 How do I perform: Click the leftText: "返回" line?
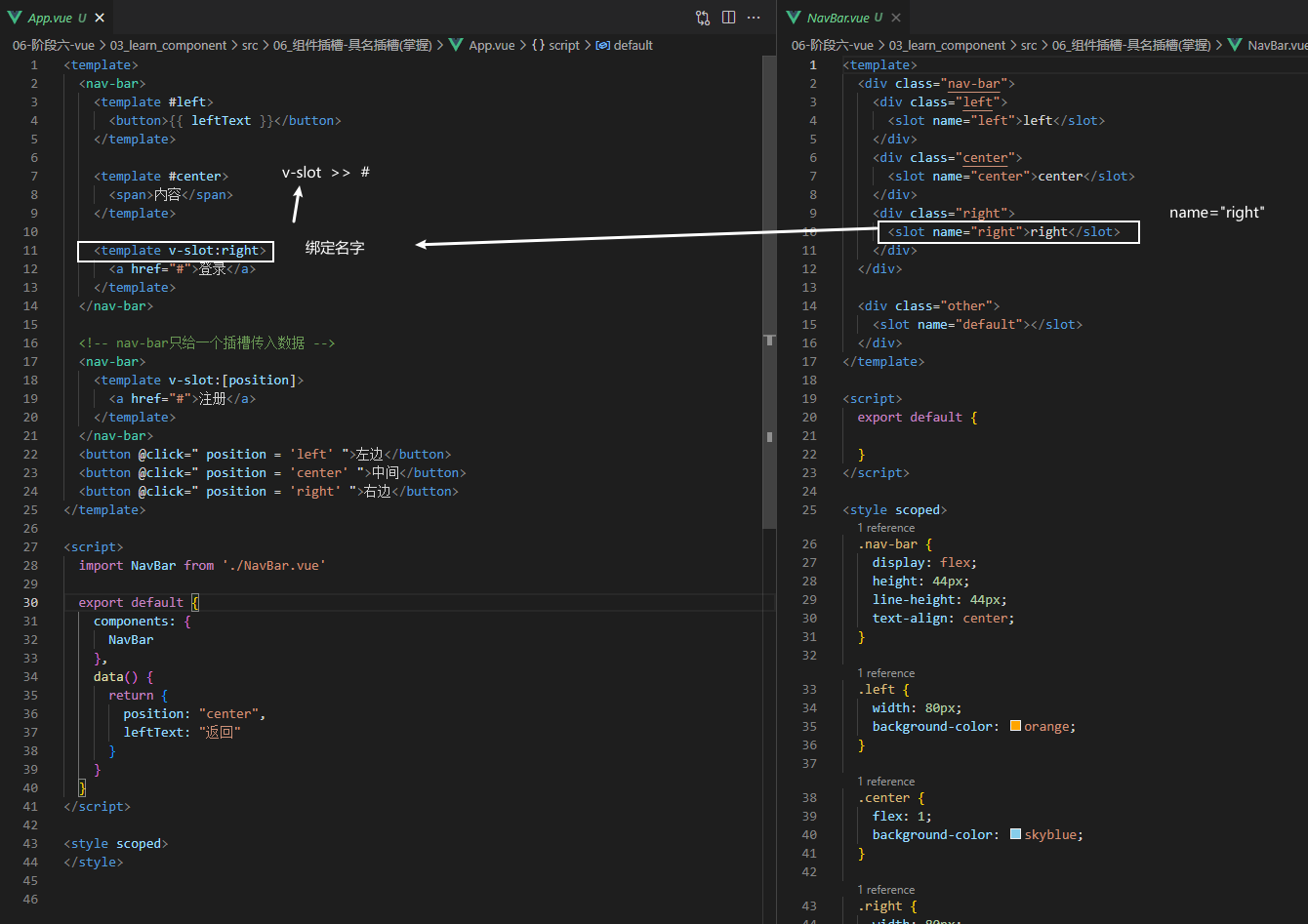(x=182, y=732)
